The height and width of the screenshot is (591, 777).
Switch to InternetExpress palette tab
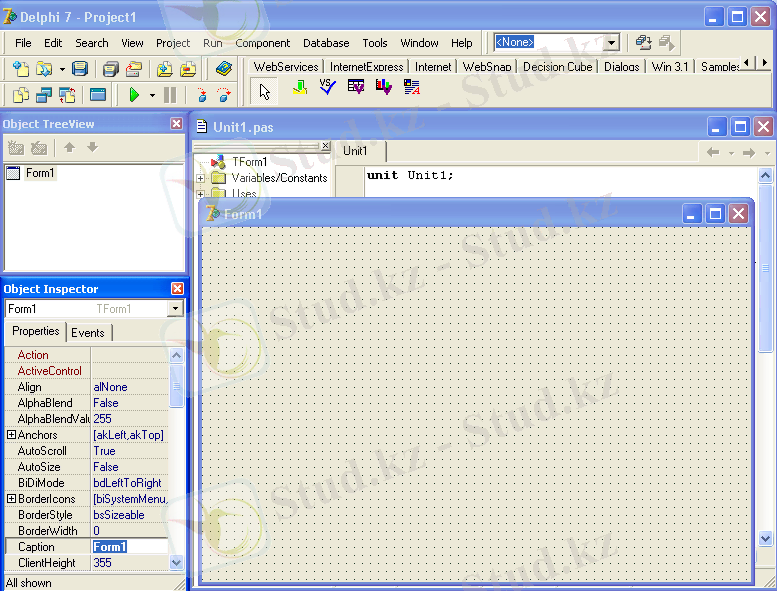(x=367, y=66)
